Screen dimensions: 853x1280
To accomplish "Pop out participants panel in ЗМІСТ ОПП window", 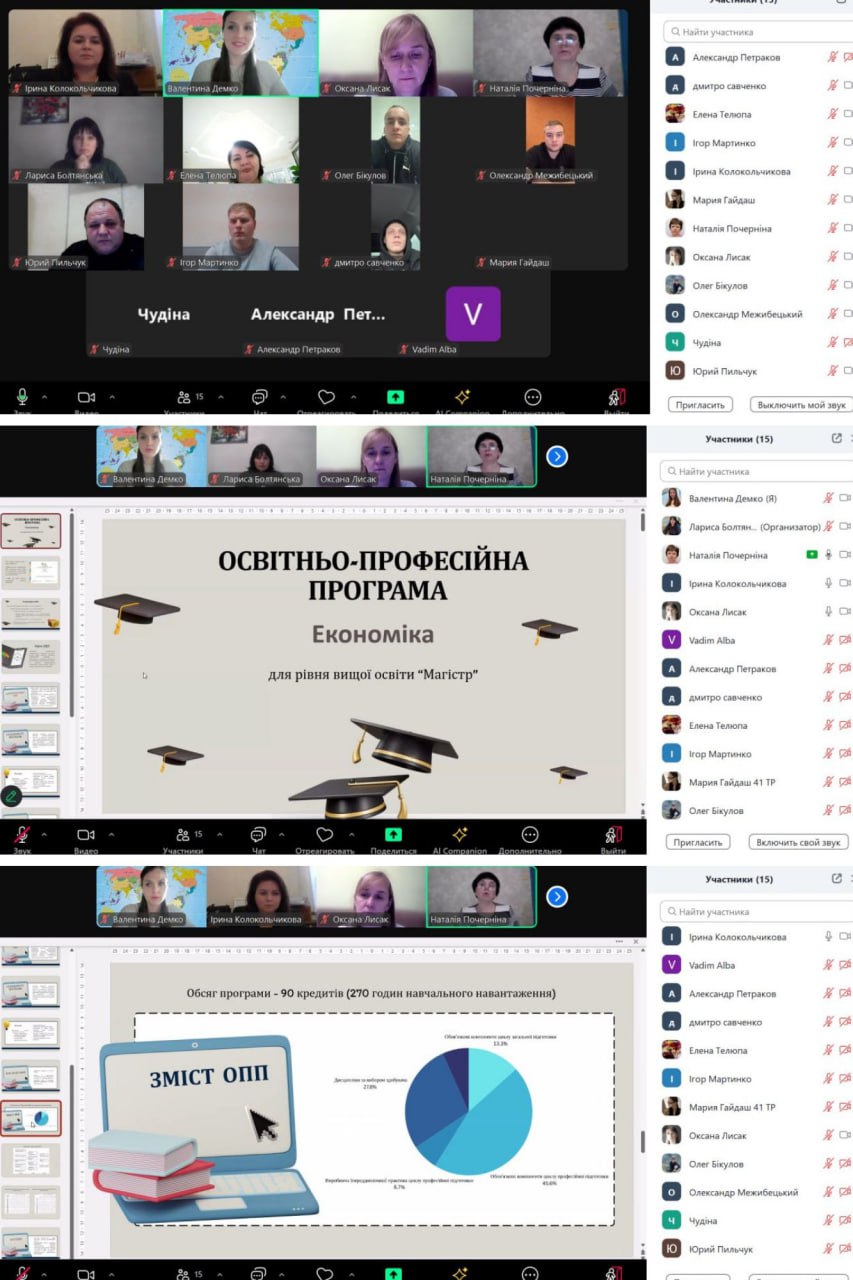I will click(837, 878).
